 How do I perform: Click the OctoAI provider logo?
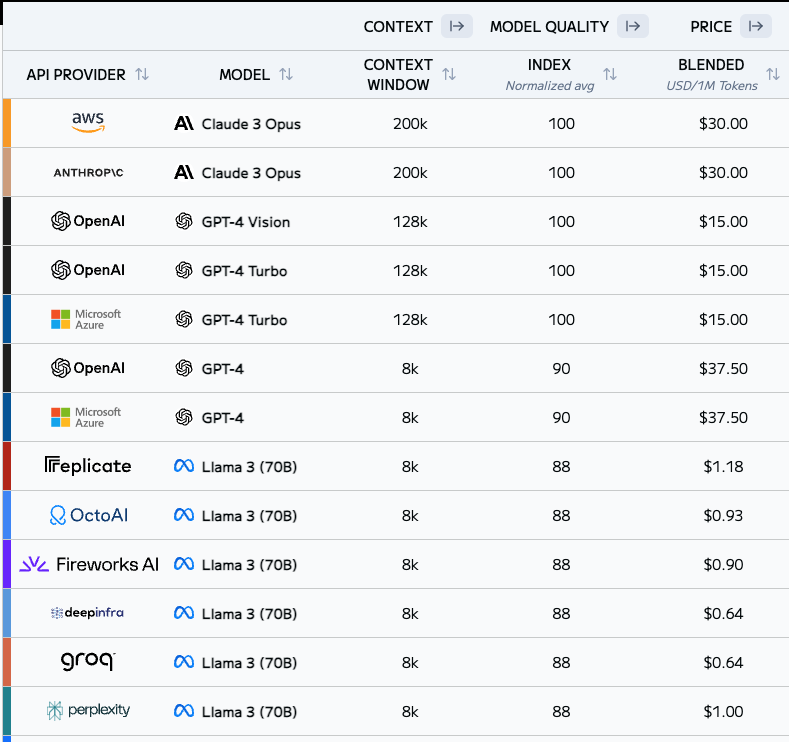(x=89, y=515)
